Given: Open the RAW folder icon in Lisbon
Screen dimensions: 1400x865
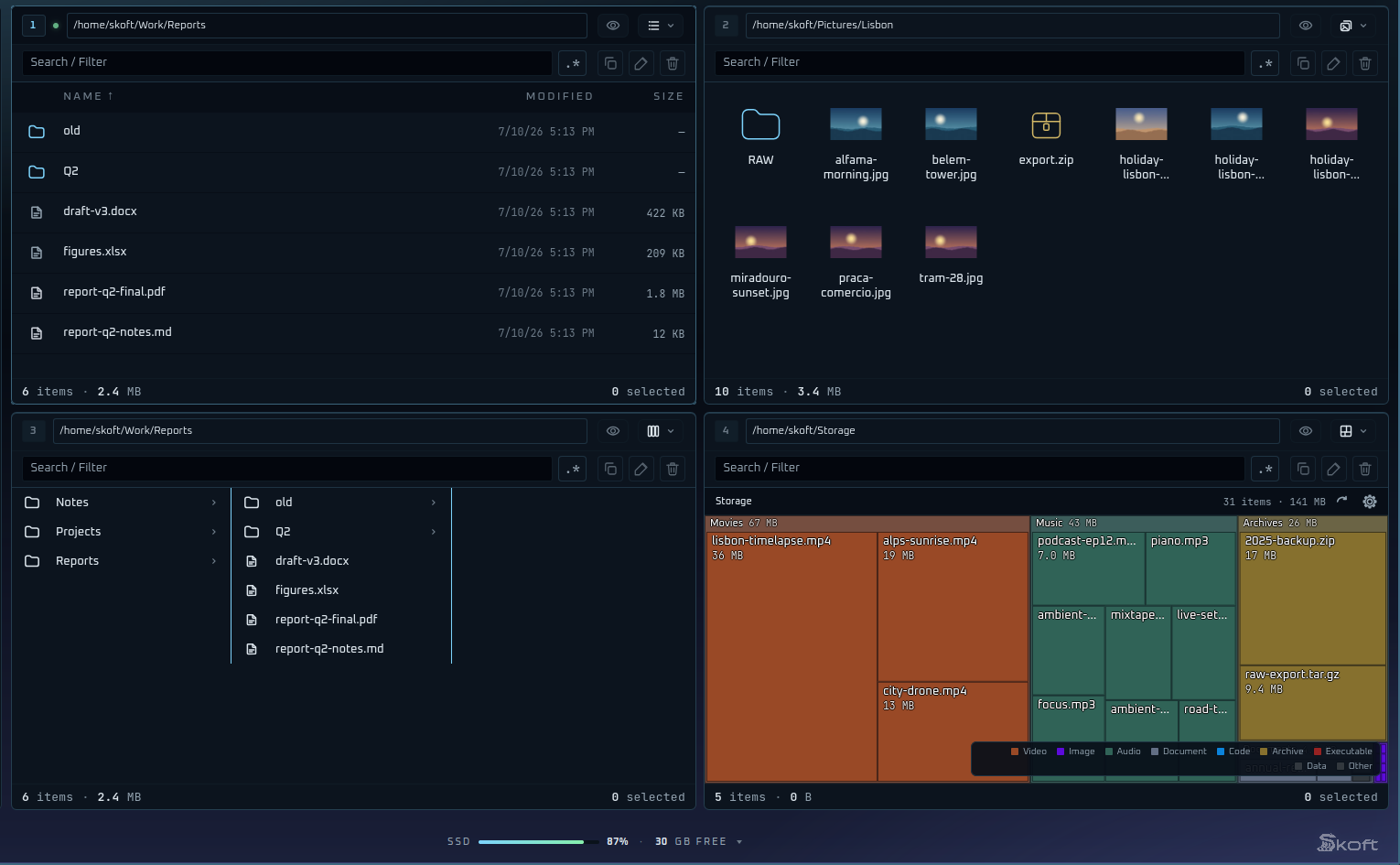Looking at the screenshot, I should point(760,124).
